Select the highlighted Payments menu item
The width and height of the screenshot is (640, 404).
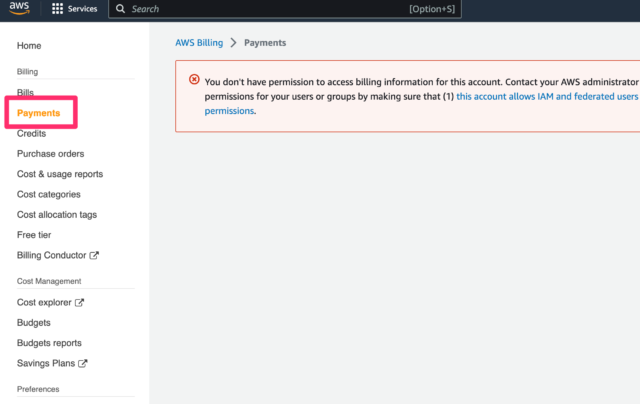38,113
